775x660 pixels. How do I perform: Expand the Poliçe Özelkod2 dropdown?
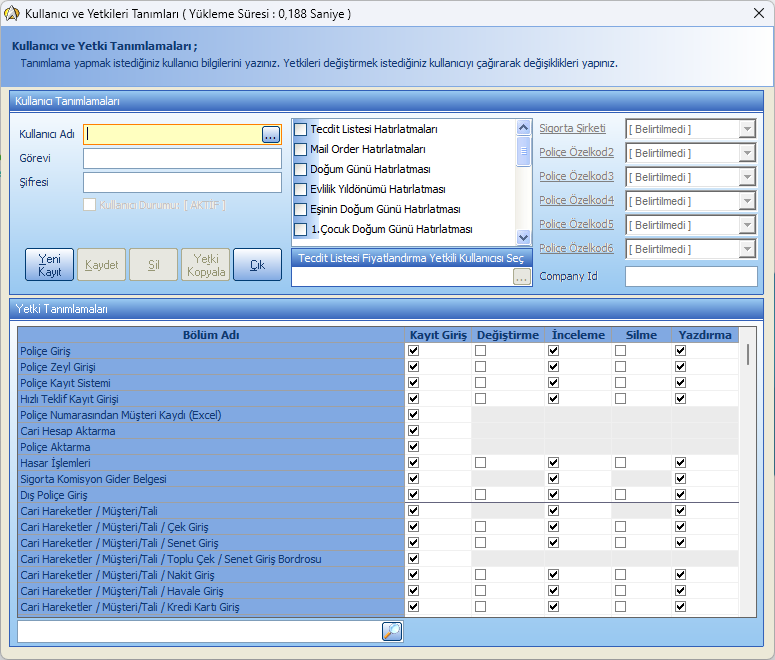[747, 153]
